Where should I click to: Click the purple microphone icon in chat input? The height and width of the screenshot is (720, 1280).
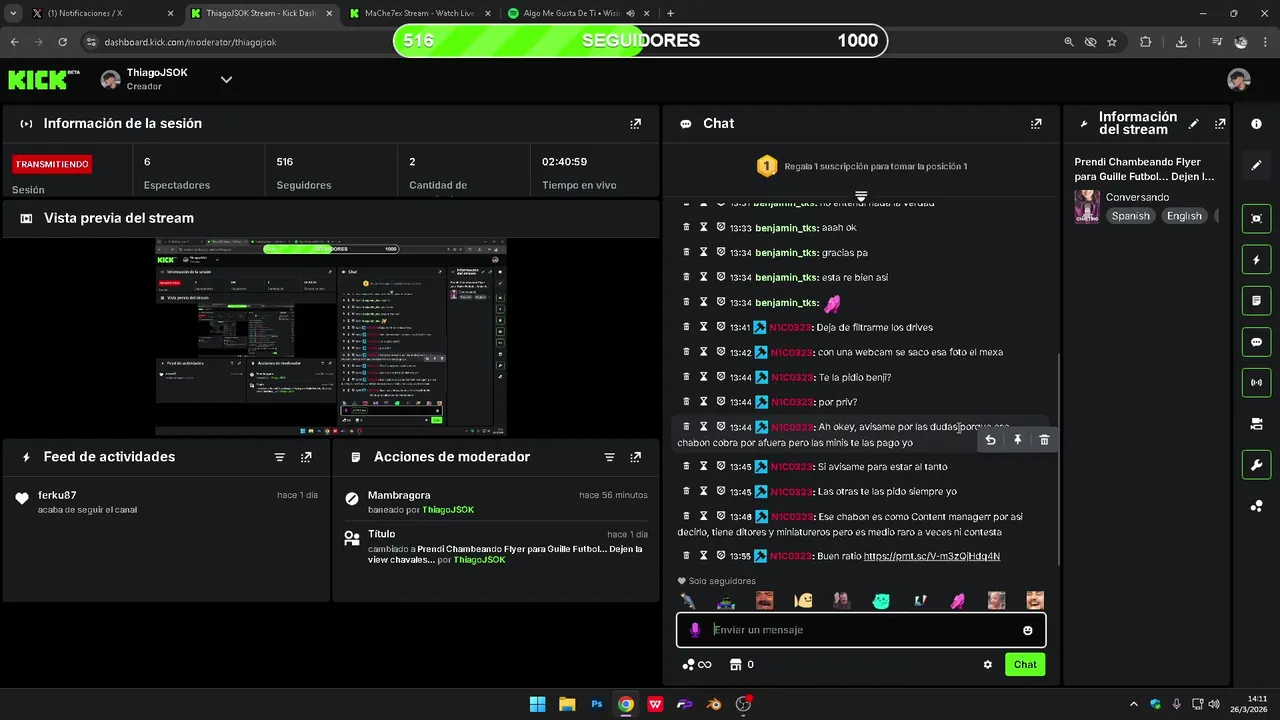click(x=695, y=630)
